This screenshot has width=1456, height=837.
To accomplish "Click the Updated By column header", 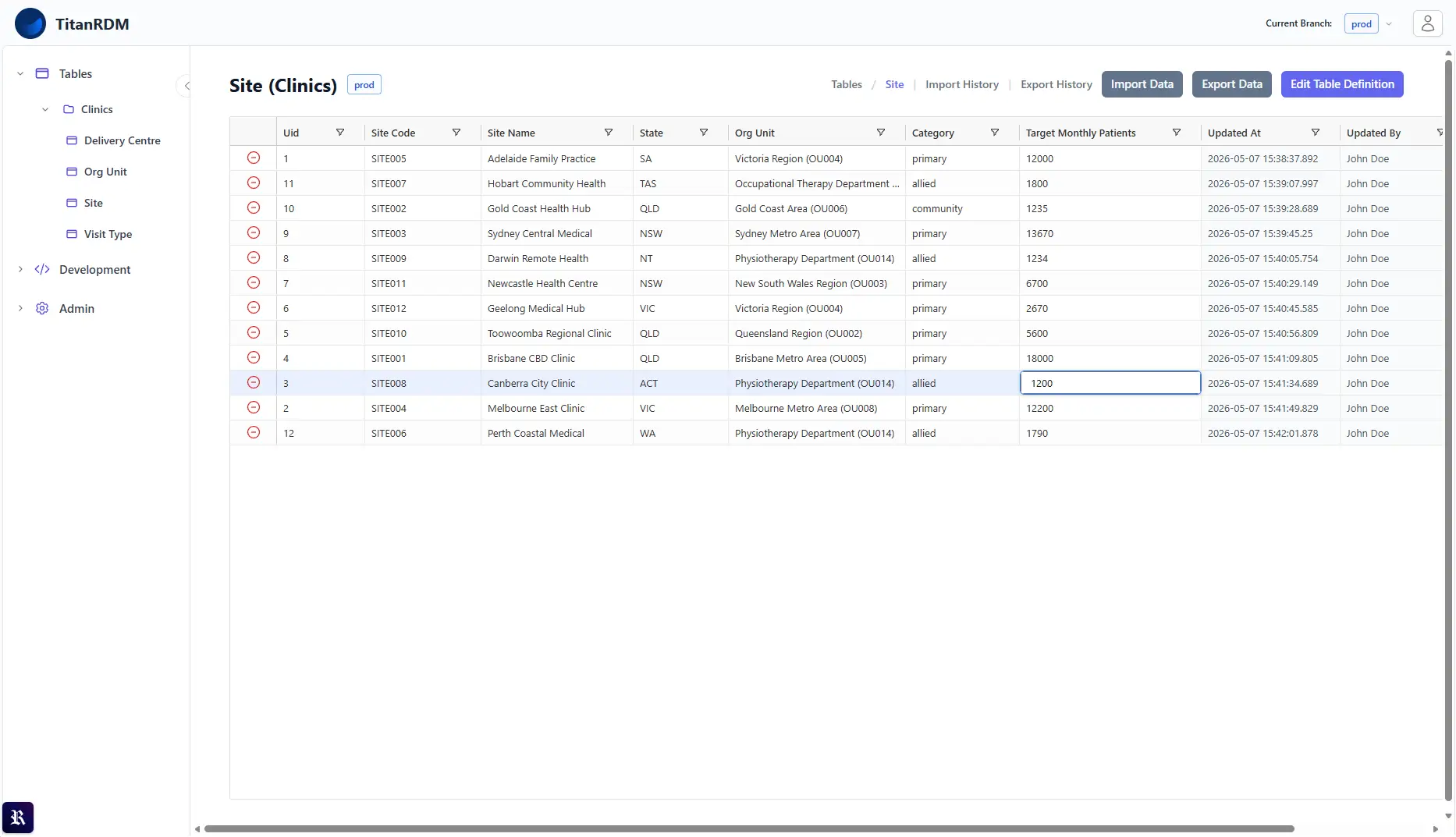I will click(1373, 133).
